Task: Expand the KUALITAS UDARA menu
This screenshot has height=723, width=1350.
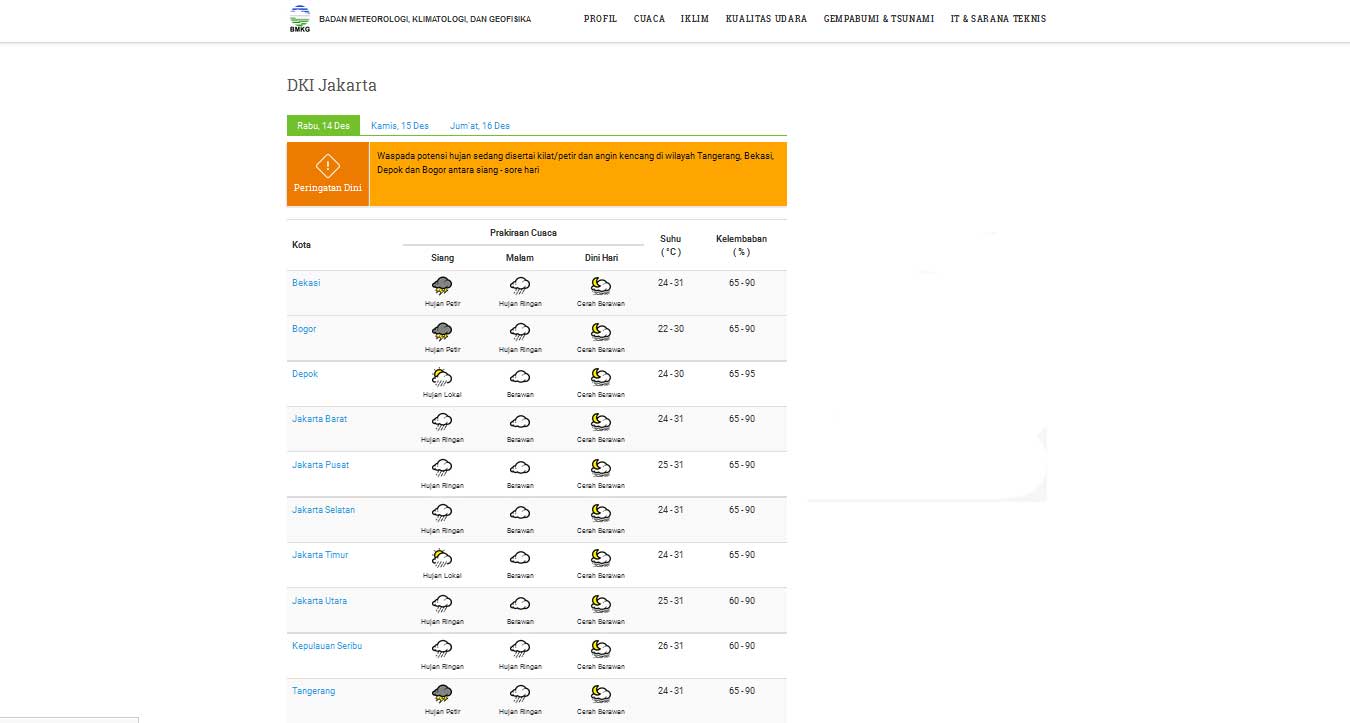Action: point(766,19)
